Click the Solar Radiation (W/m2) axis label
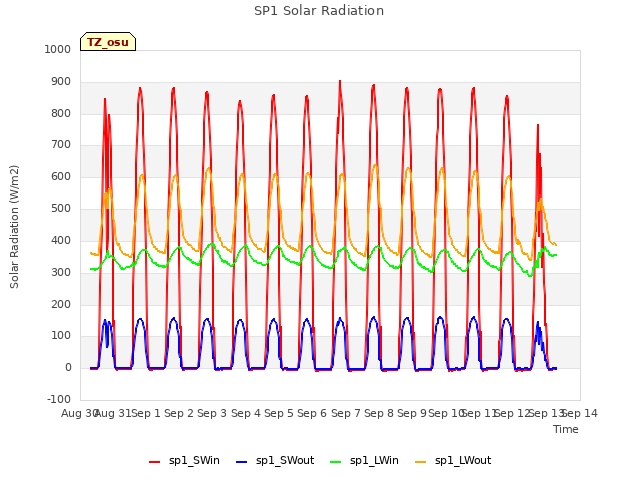640x480 pixels. pos(14,227)
